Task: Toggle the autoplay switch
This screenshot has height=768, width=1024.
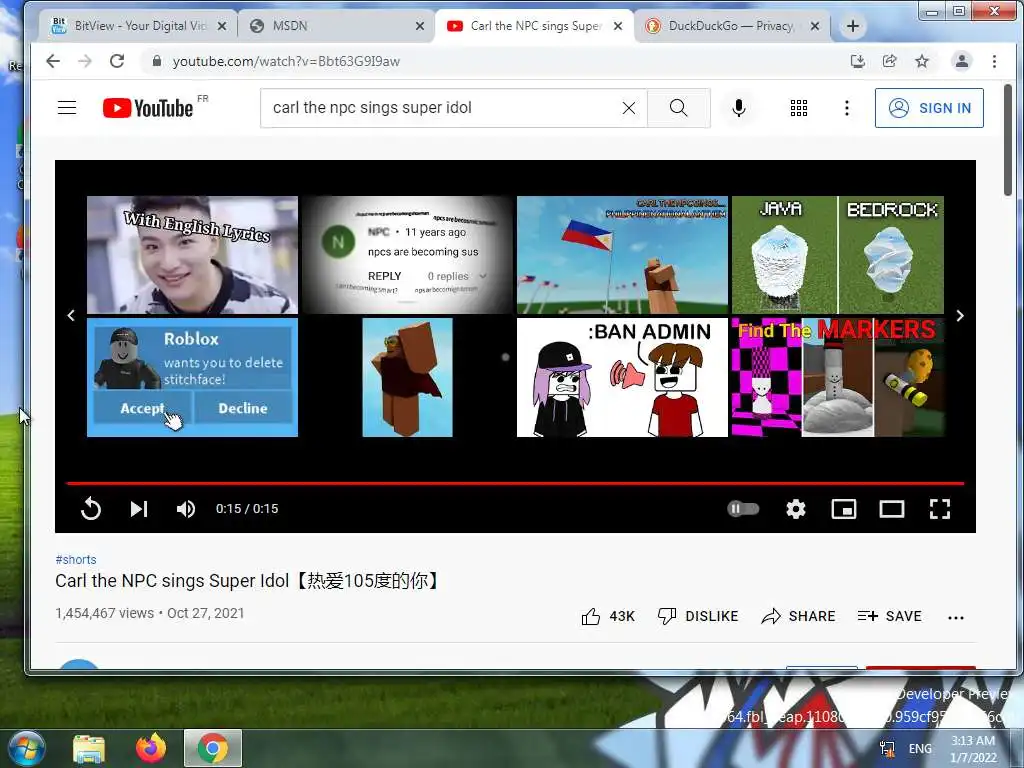Action: tap(743, 509)
